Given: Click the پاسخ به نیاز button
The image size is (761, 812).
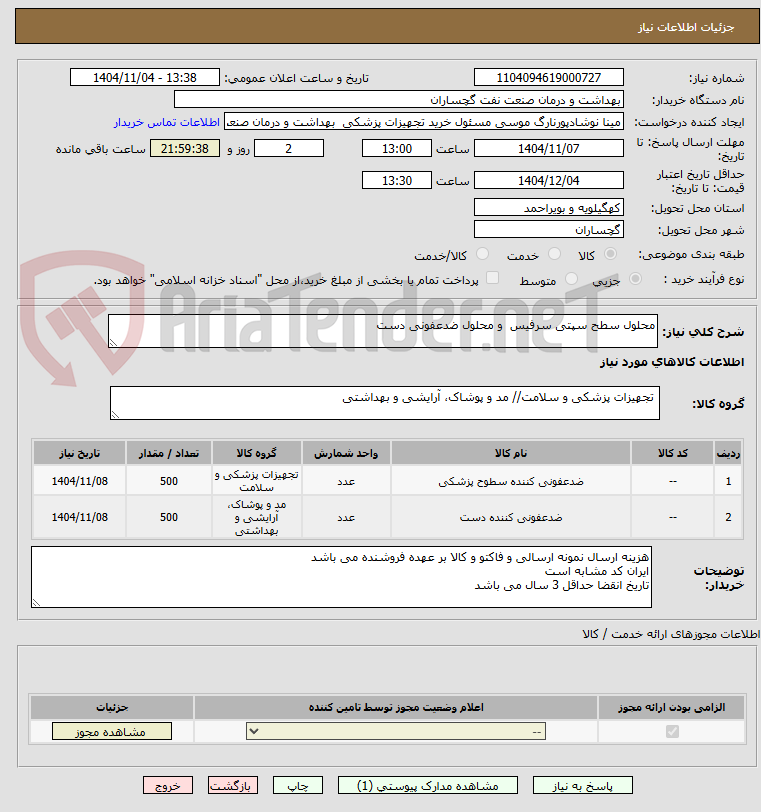Looking at the screenshot, I should [x=582, y=785].
